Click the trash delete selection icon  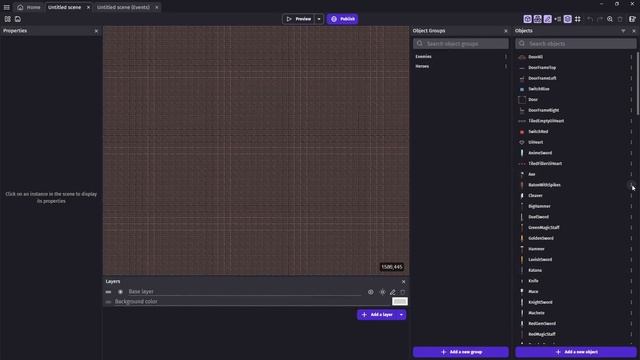(x=620, y=19)
